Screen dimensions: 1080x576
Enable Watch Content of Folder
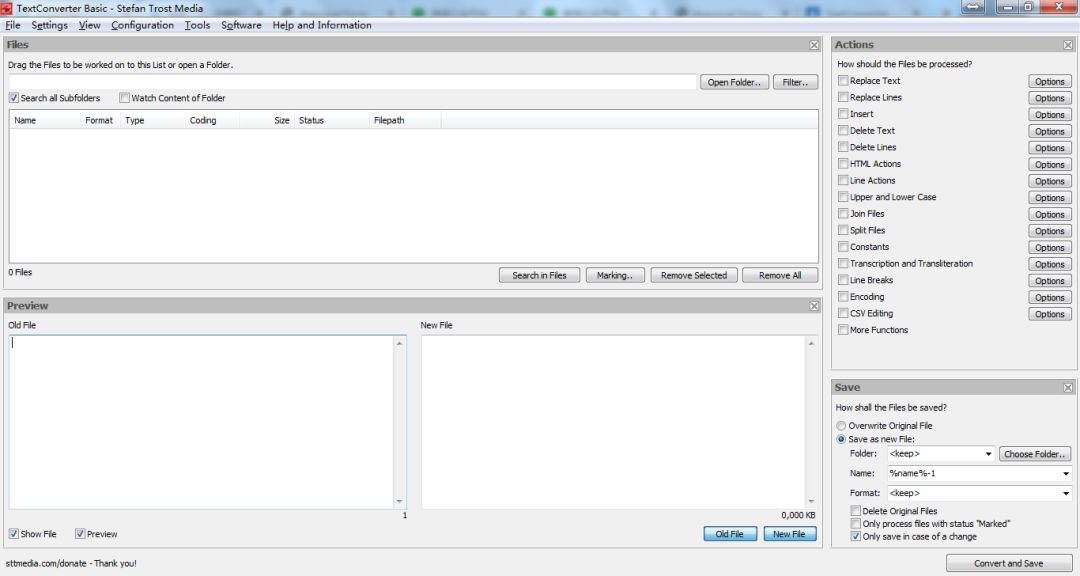(124, 98)
